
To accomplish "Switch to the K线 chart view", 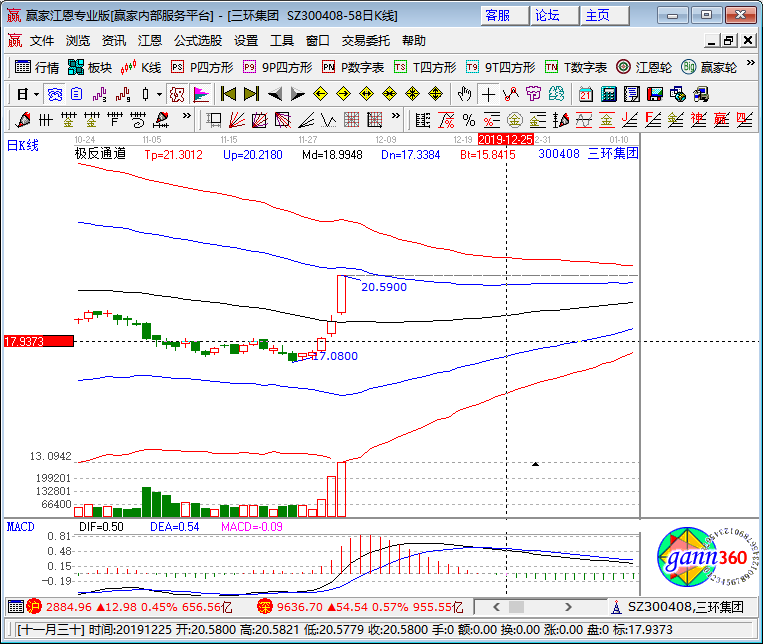I will 141,67.
